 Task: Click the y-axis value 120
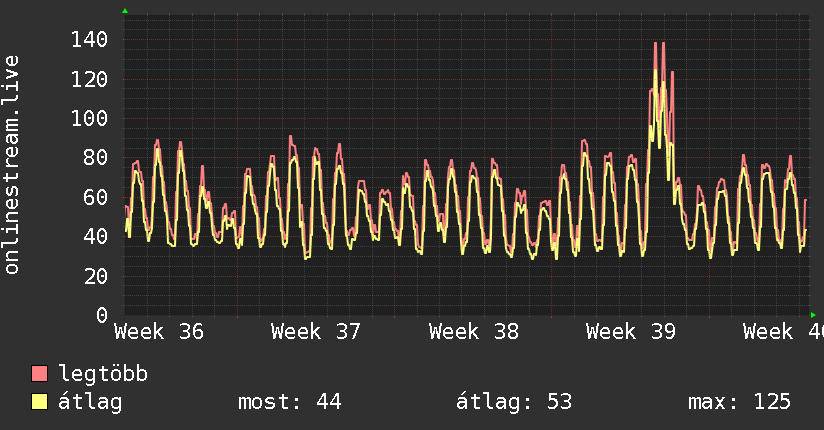[89, 79]
